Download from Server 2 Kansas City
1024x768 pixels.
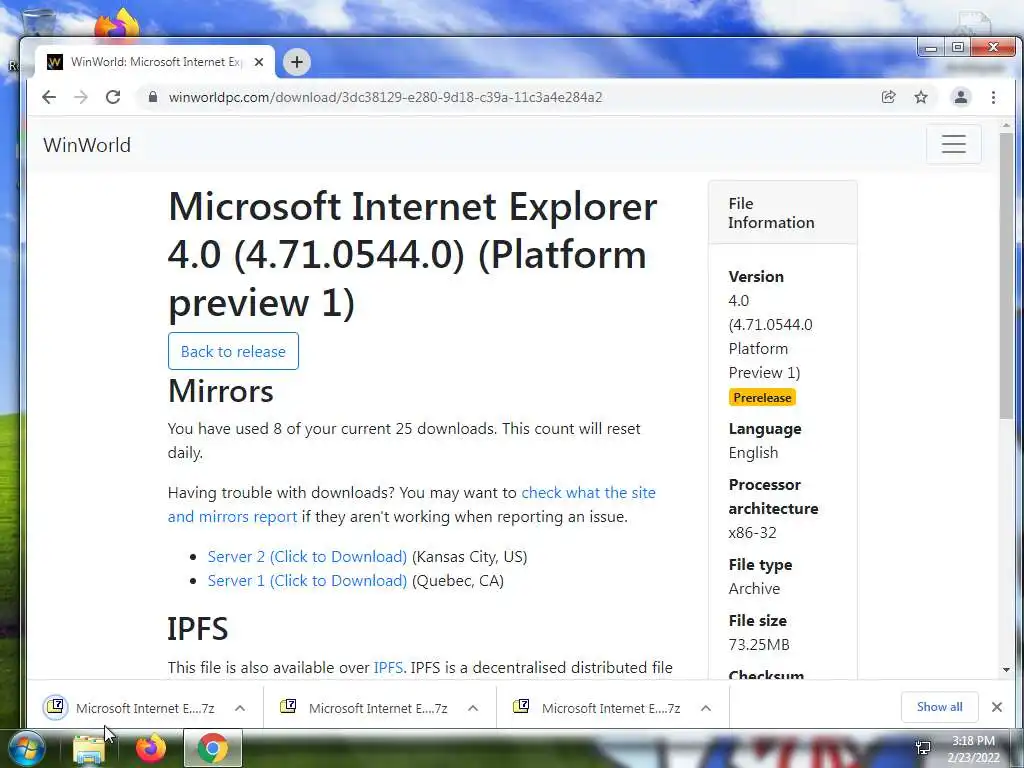(307, 556)
